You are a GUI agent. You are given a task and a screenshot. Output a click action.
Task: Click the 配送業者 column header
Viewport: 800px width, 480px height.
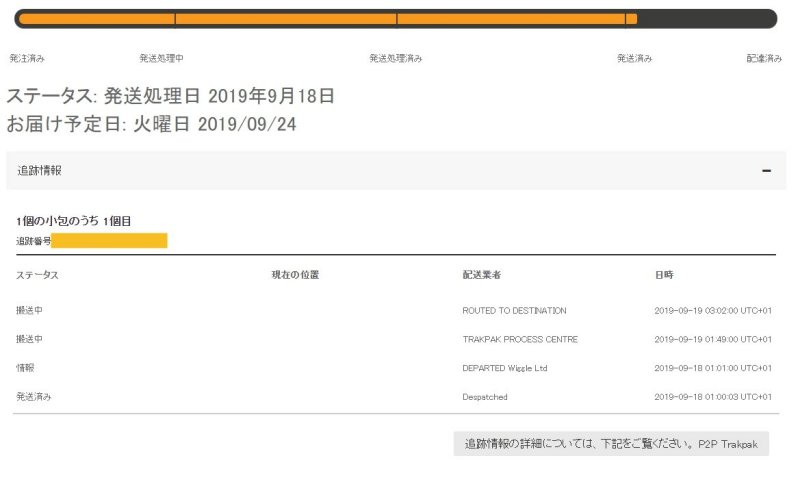coord(483,274)
